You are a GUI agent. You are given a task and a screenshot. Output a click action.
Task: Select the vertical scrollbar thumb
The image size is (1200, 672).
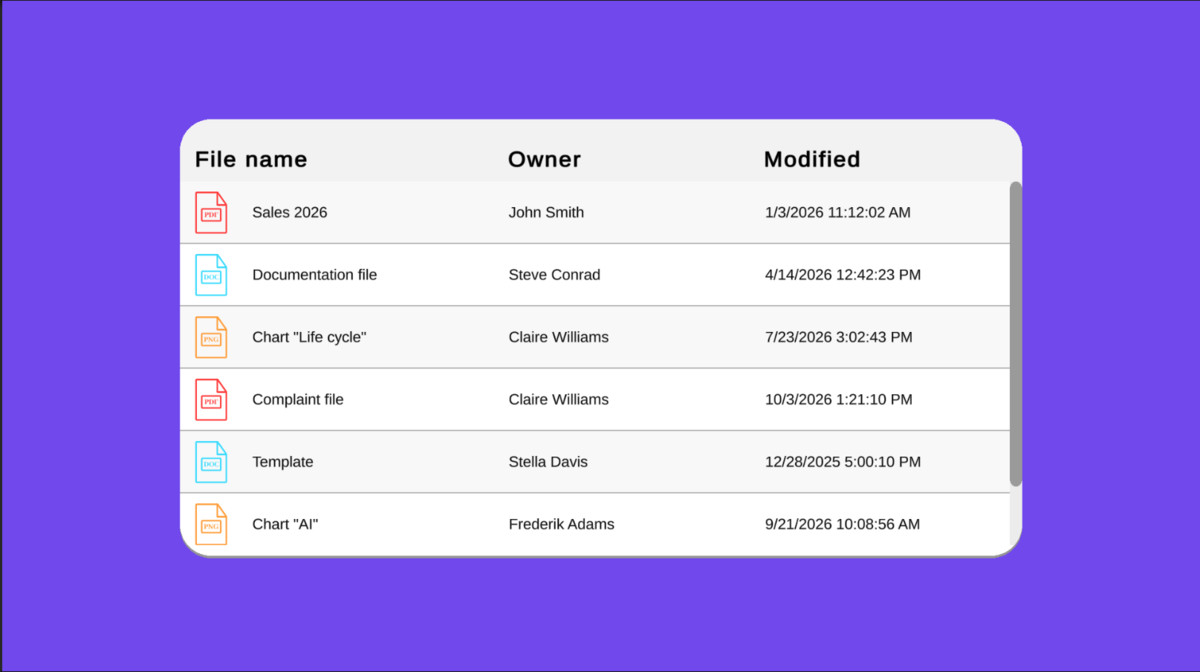pos(1016,334)
